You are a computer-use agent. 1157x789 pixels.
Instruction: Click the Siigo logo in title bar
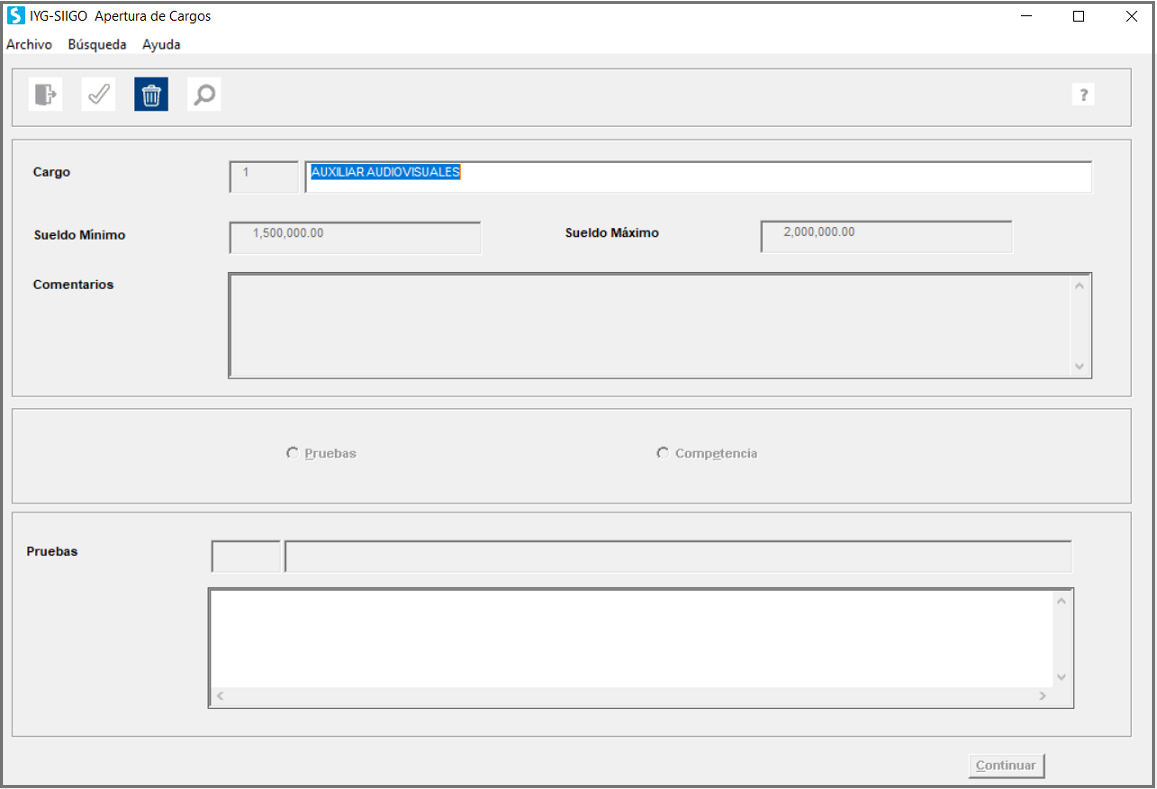click(15, 15)
